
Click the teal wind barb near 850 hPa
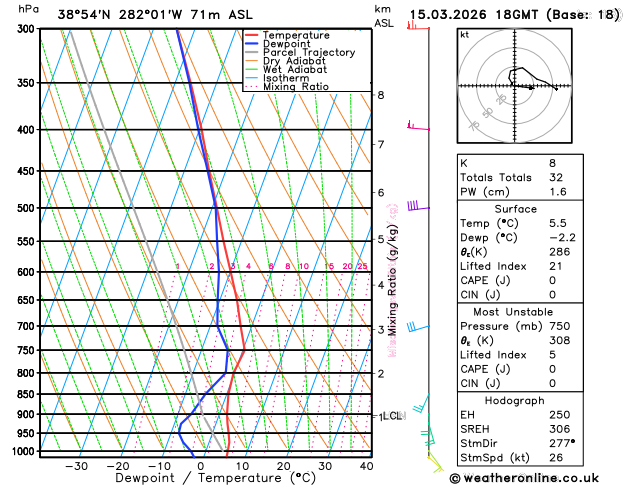422,403
